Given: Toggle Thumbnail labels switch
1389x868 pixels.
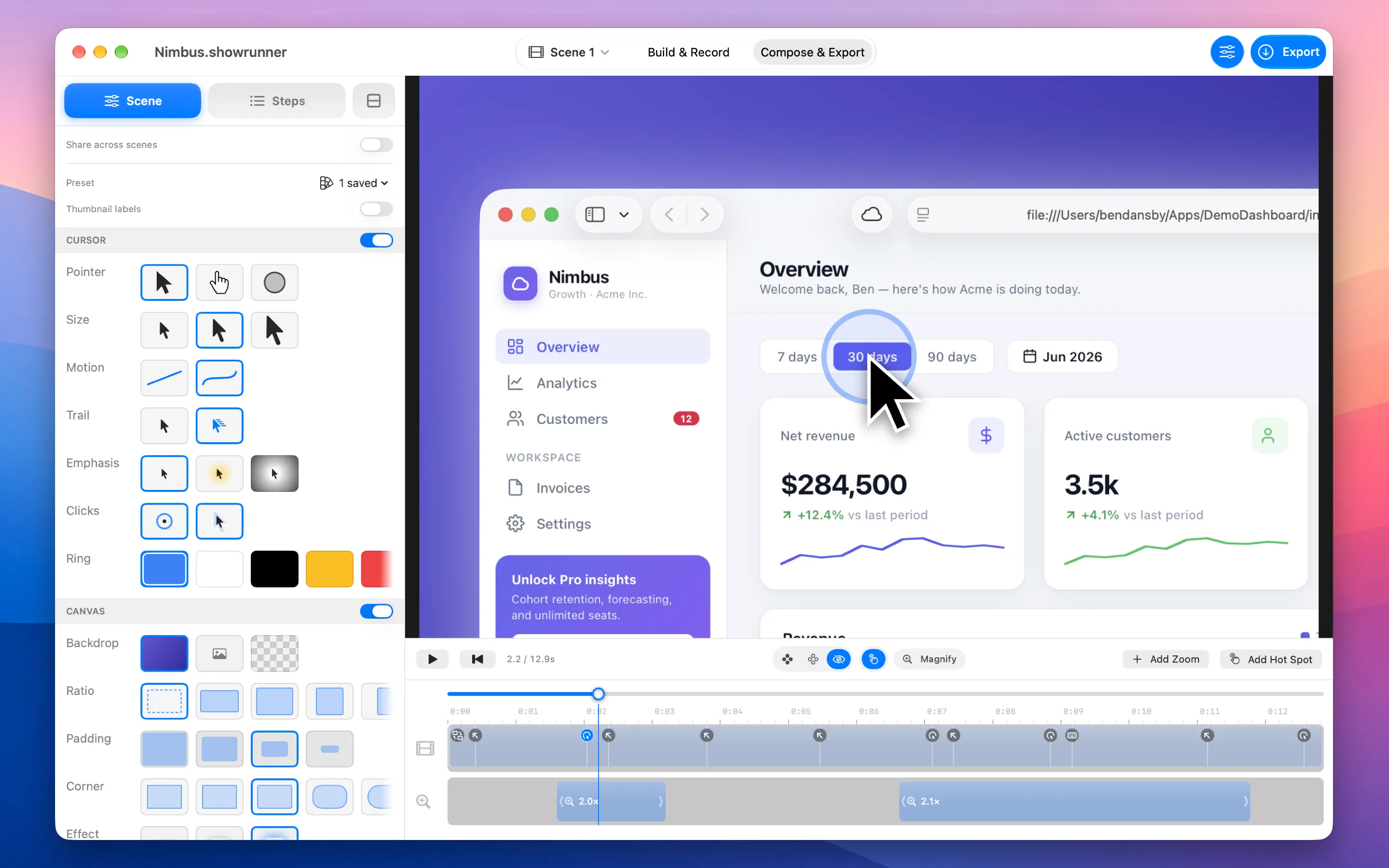Looking at the screenshot, I should [377, 209].
